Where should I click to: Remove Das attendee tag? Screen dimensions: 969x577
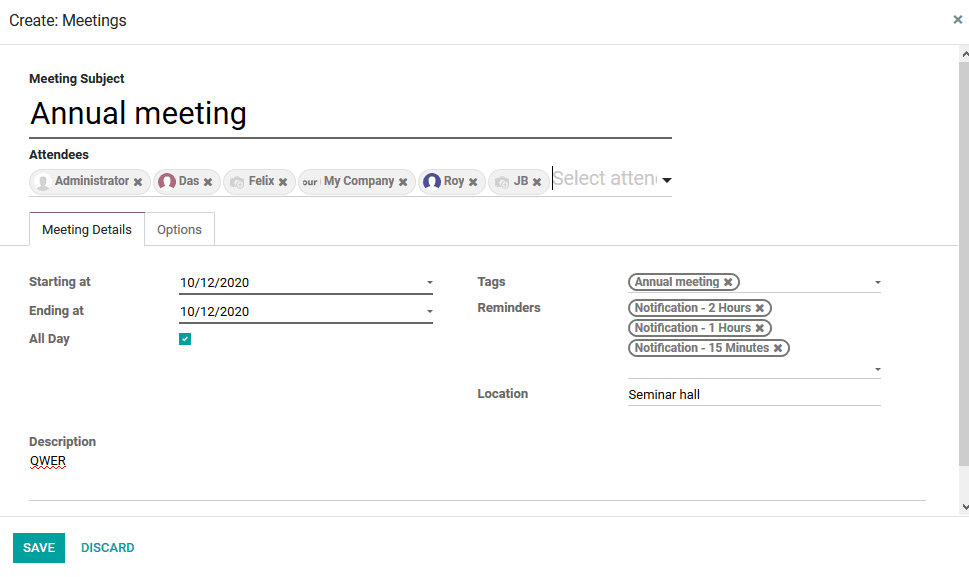(x=208, y=182)
